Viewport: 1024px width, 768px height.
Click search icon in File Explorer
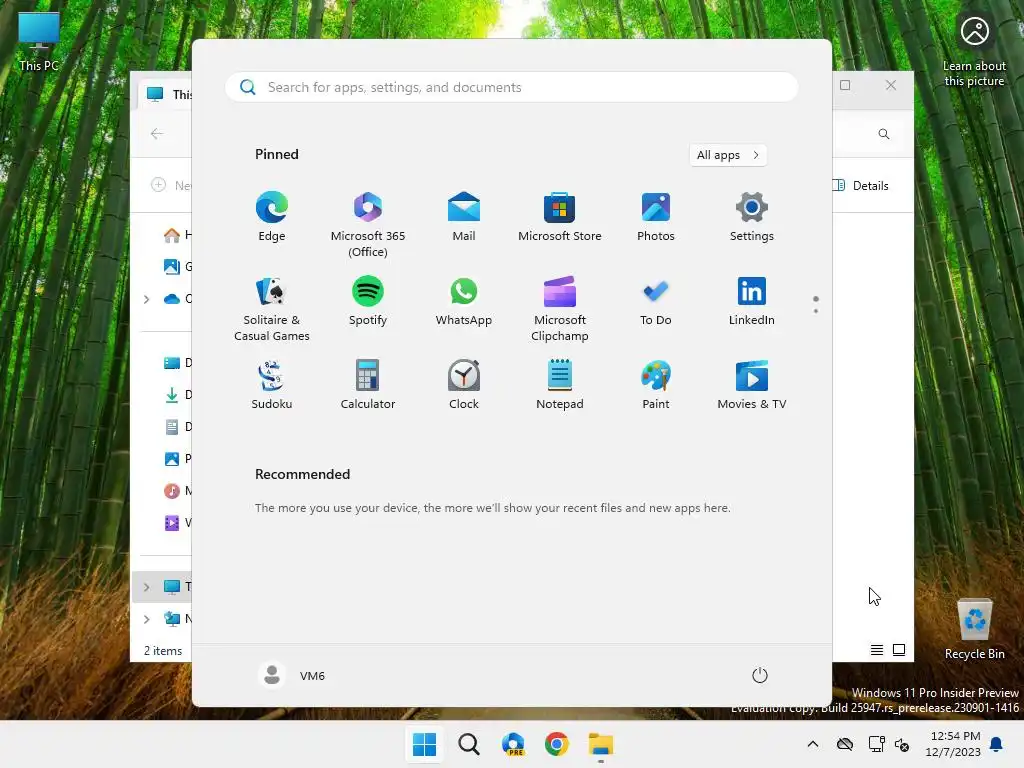(884, 134)
